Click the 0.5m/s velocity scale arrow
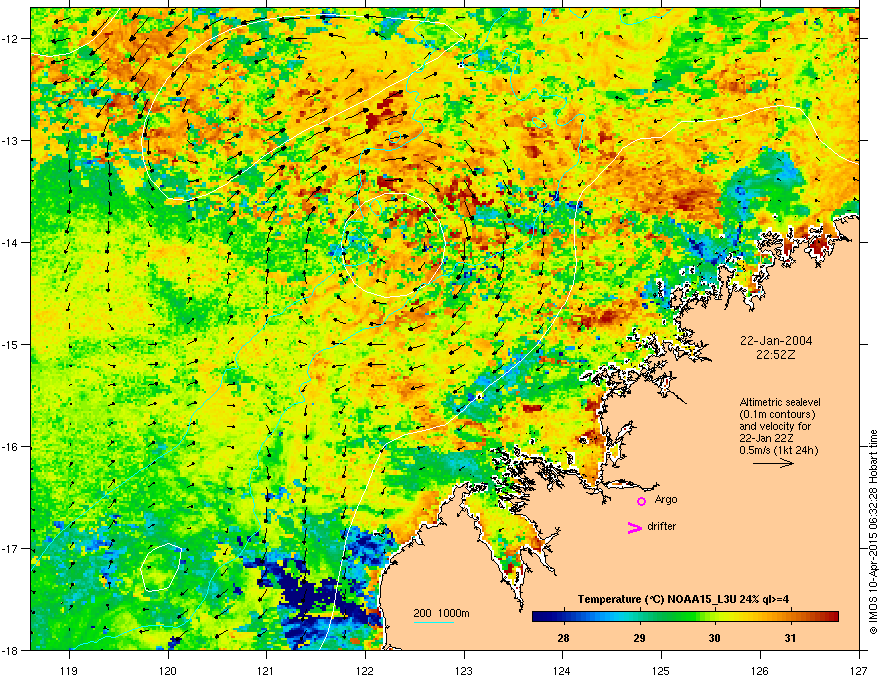This screenshot has height=680, width=880. (x=773, y=463)
